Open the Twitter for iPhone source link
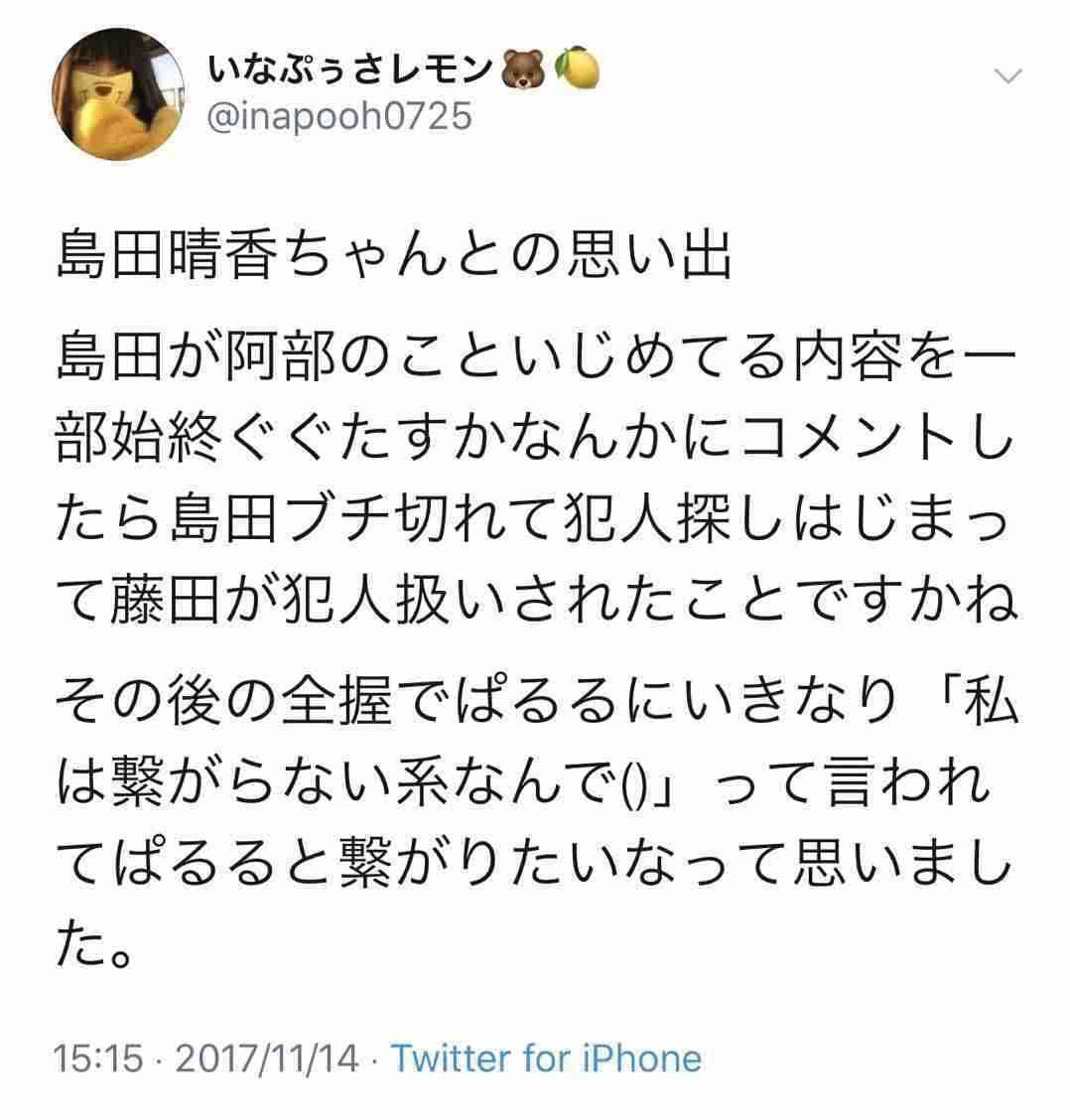 547,1058
